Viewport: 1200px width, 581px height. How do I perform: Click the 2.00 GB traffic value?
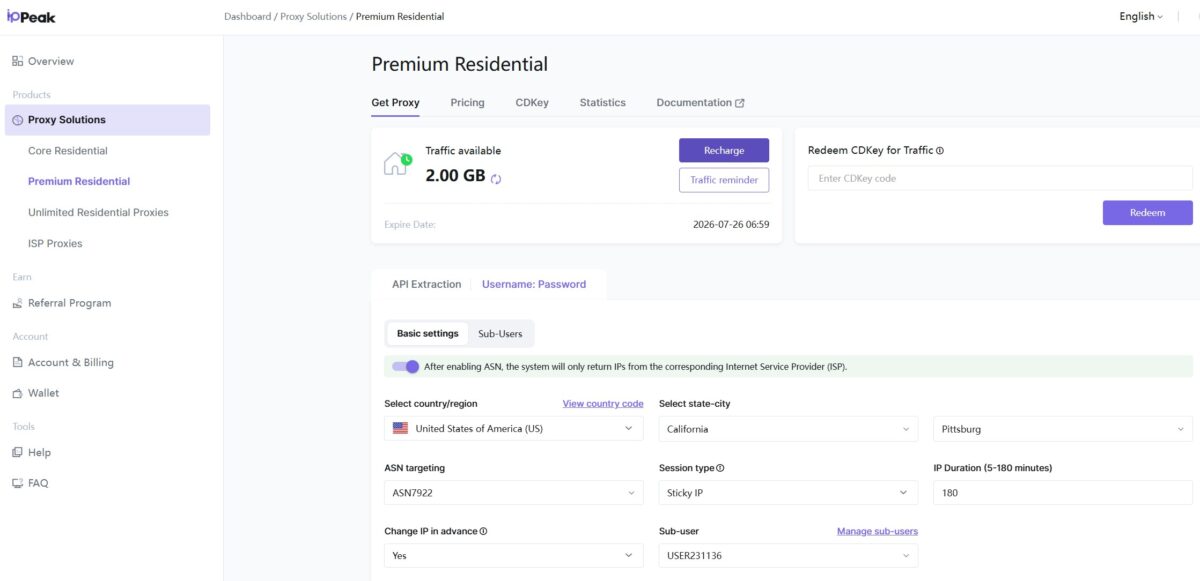click(455, 176)
